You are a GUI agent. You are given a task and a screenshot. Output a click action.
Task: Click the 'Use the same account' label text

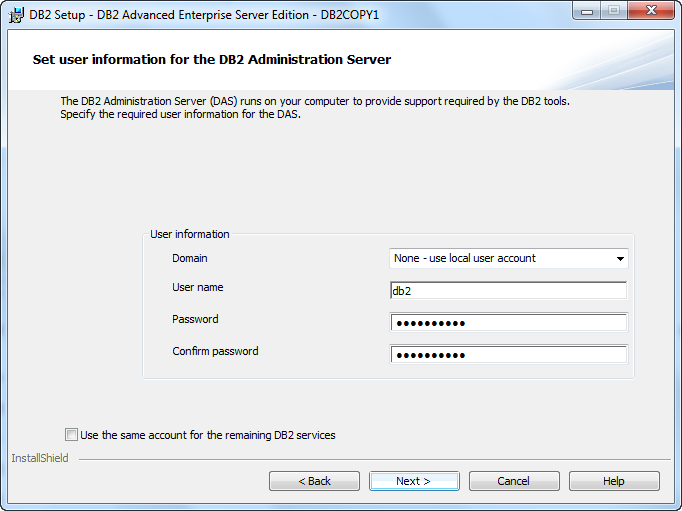click(208, 435)
